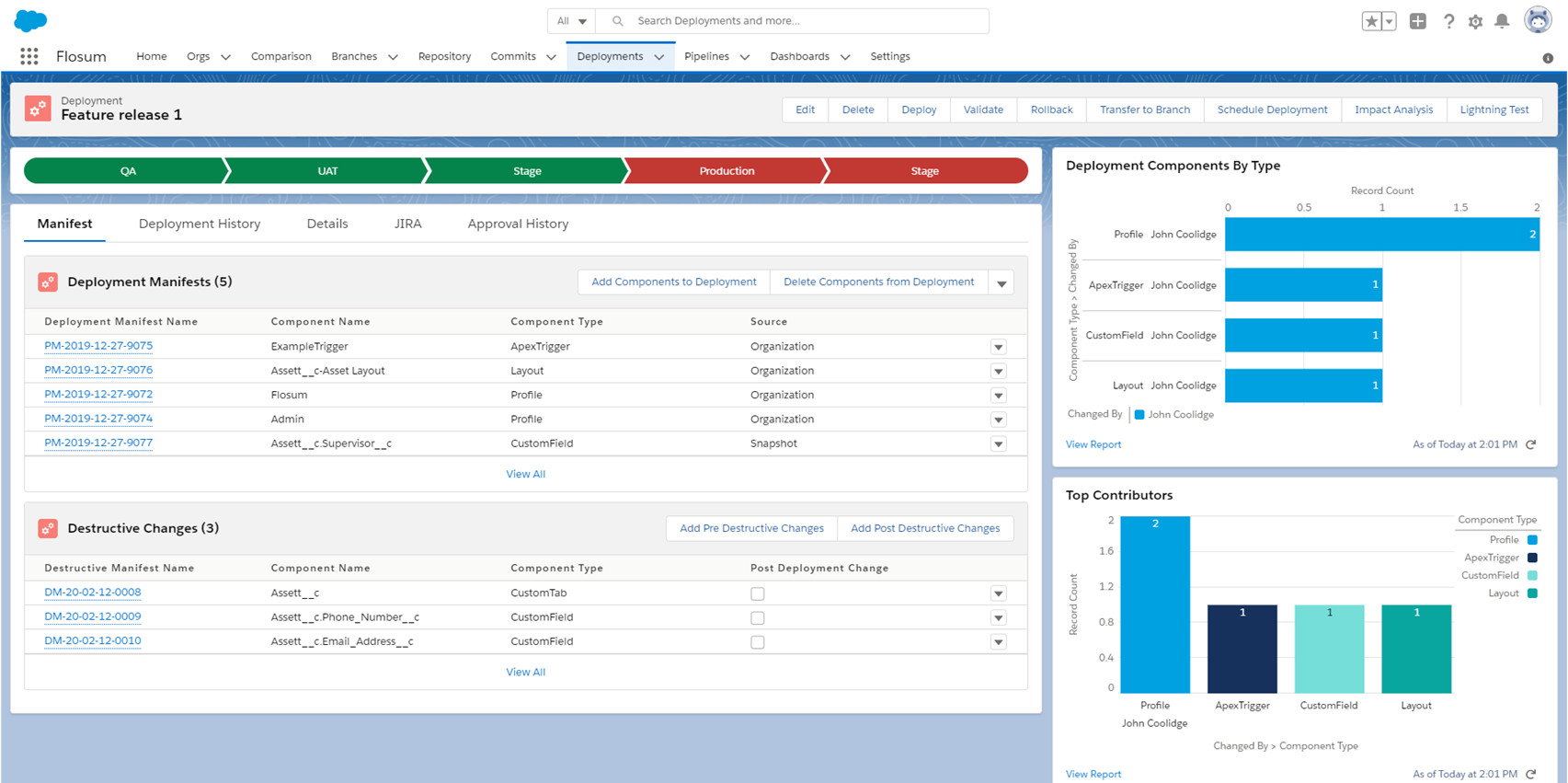Open row actions for DM-20-02-12-0008
This screenshot has width=1568, height=783.
[998, 593]
